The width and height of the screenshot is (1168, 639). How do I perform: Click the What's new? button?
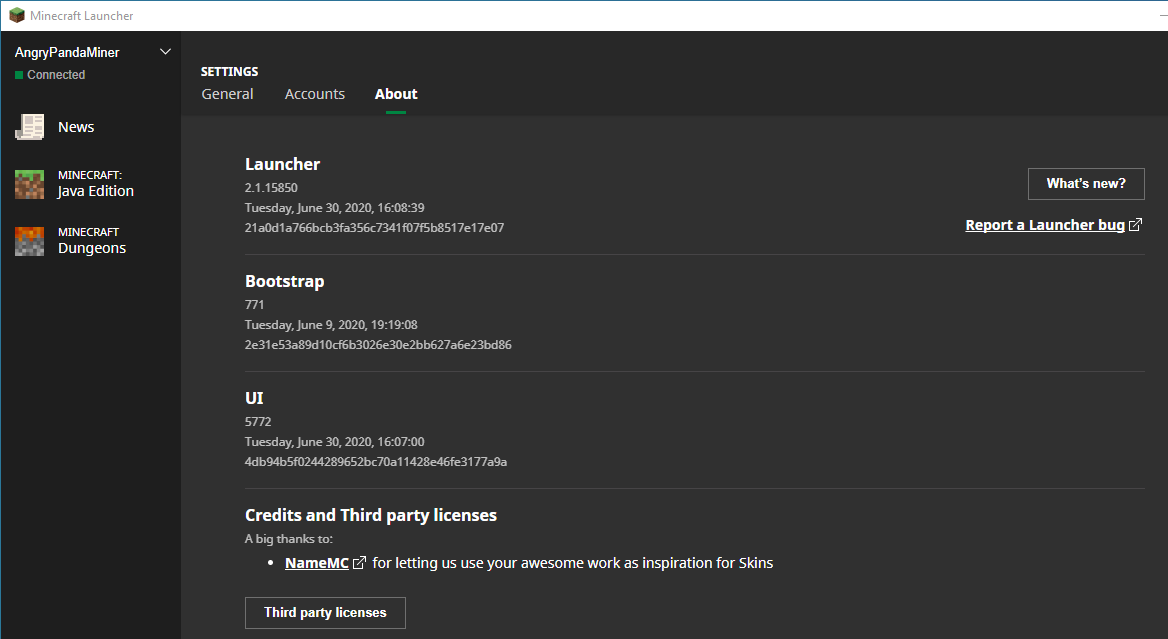(x=1086, y=184)
